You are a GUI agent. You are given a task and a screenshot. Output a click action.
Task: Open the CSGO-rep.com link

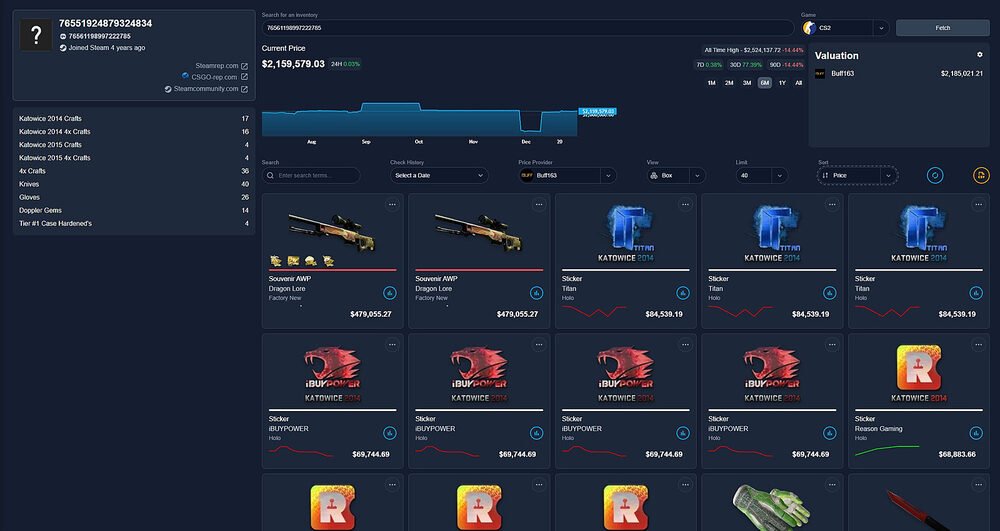[x=214, y=77]
